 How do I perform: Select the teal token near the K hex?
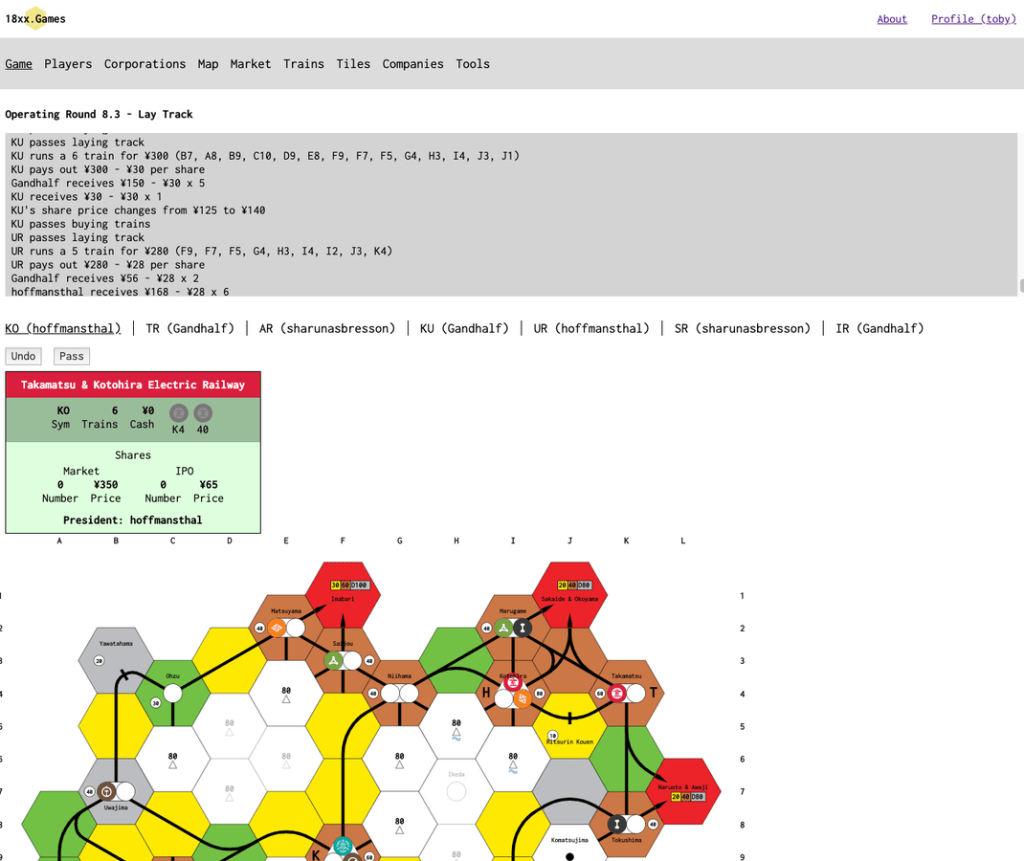[343, 844]
